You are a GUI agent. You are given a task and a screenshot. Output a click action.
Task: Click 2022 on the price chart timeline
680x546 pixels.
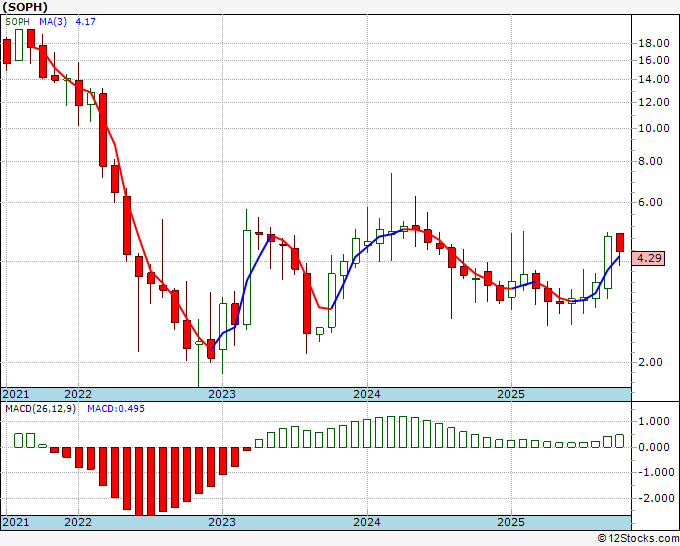[78, 394]
